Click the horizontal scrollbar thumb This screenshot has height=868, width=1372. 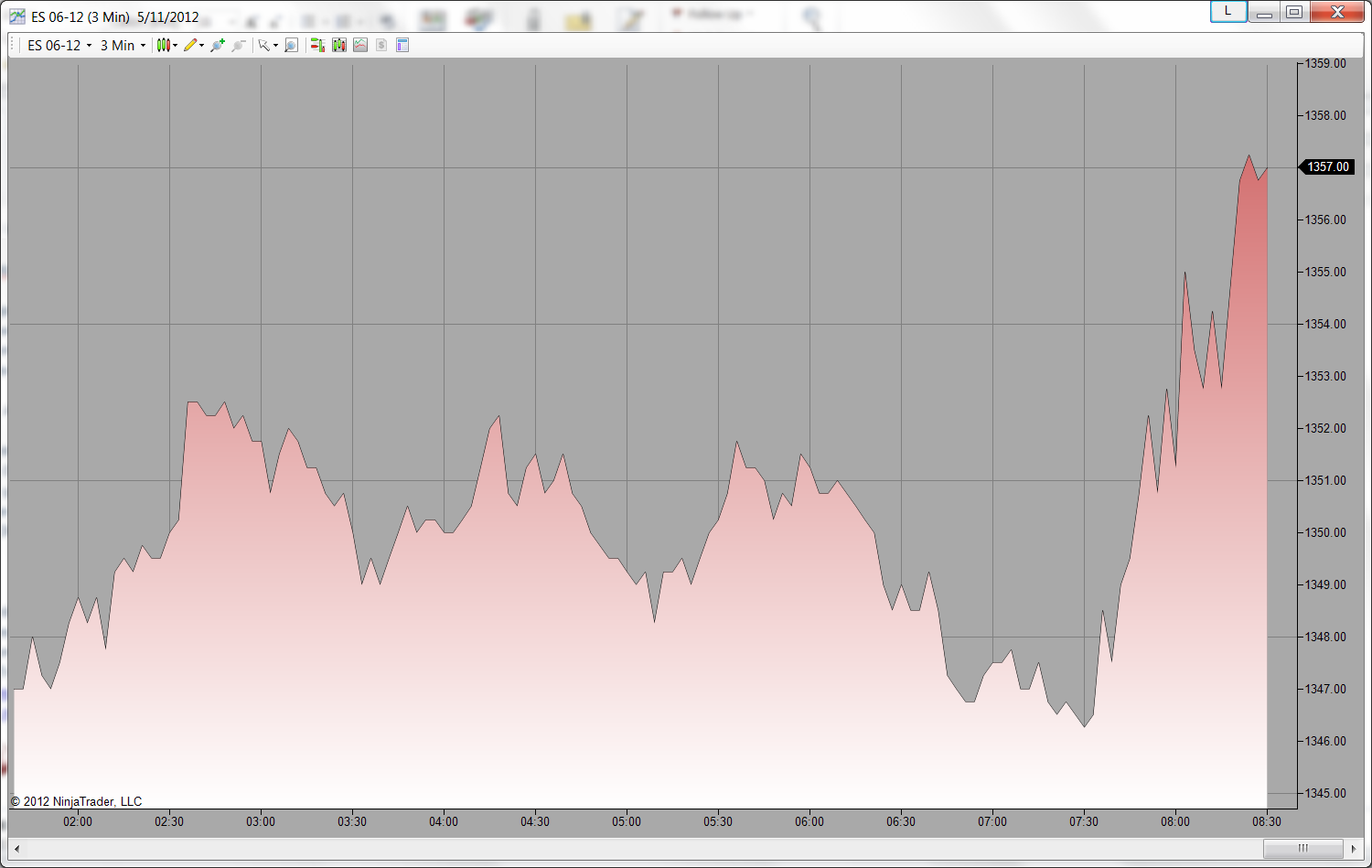(1302, 848)
